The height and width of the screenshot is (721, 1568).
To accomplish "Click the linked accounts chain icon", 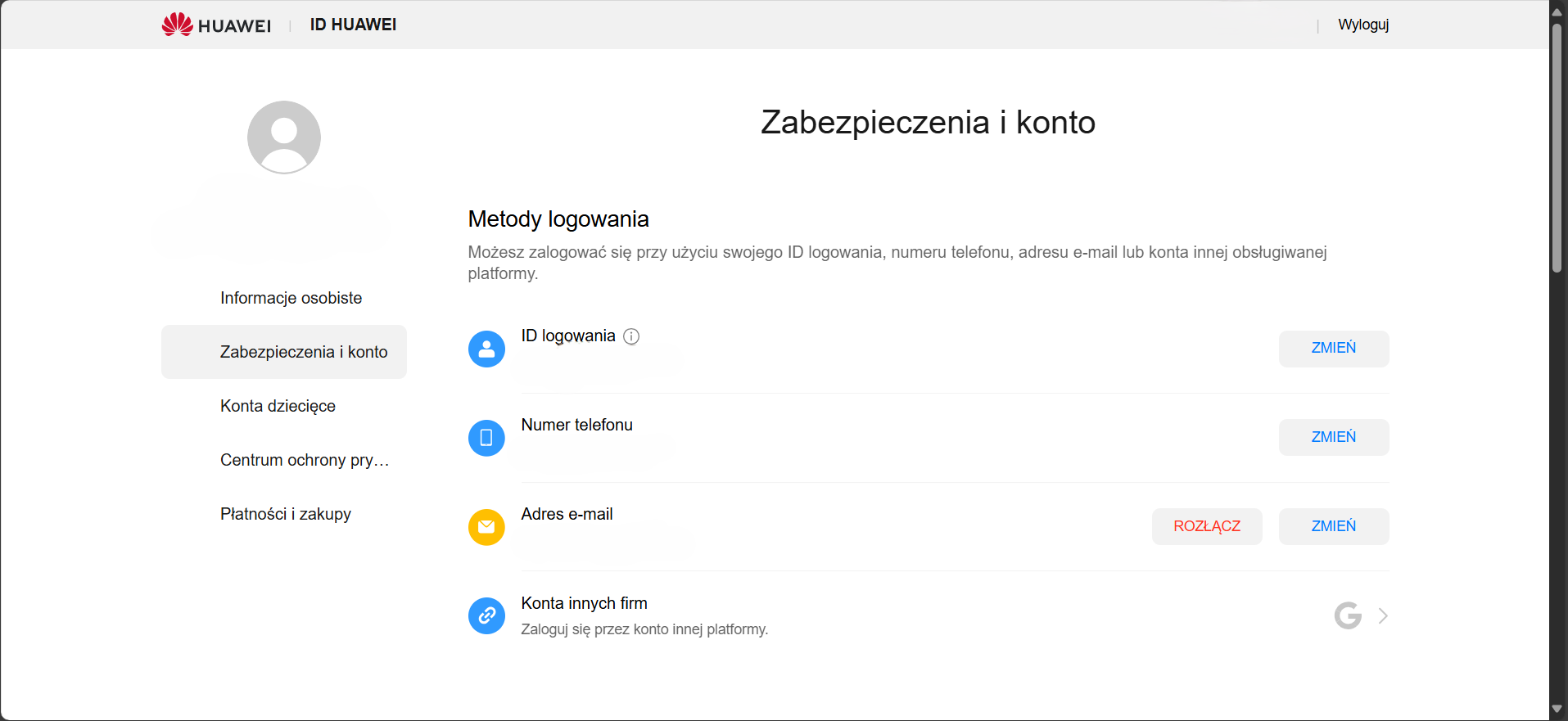I will pos(486,615).
